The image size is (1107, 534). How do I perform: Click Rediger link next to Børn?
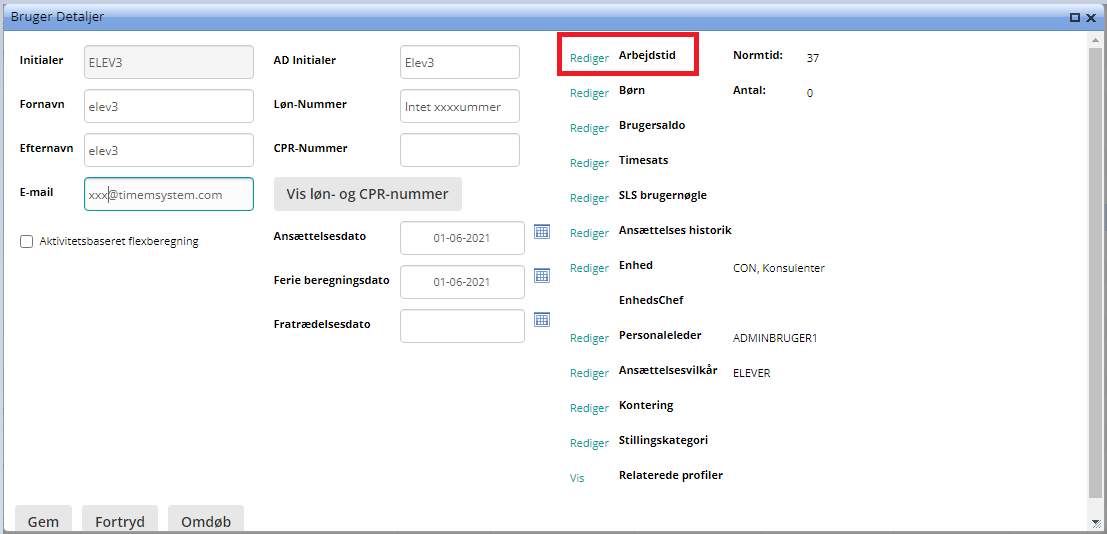589,93
